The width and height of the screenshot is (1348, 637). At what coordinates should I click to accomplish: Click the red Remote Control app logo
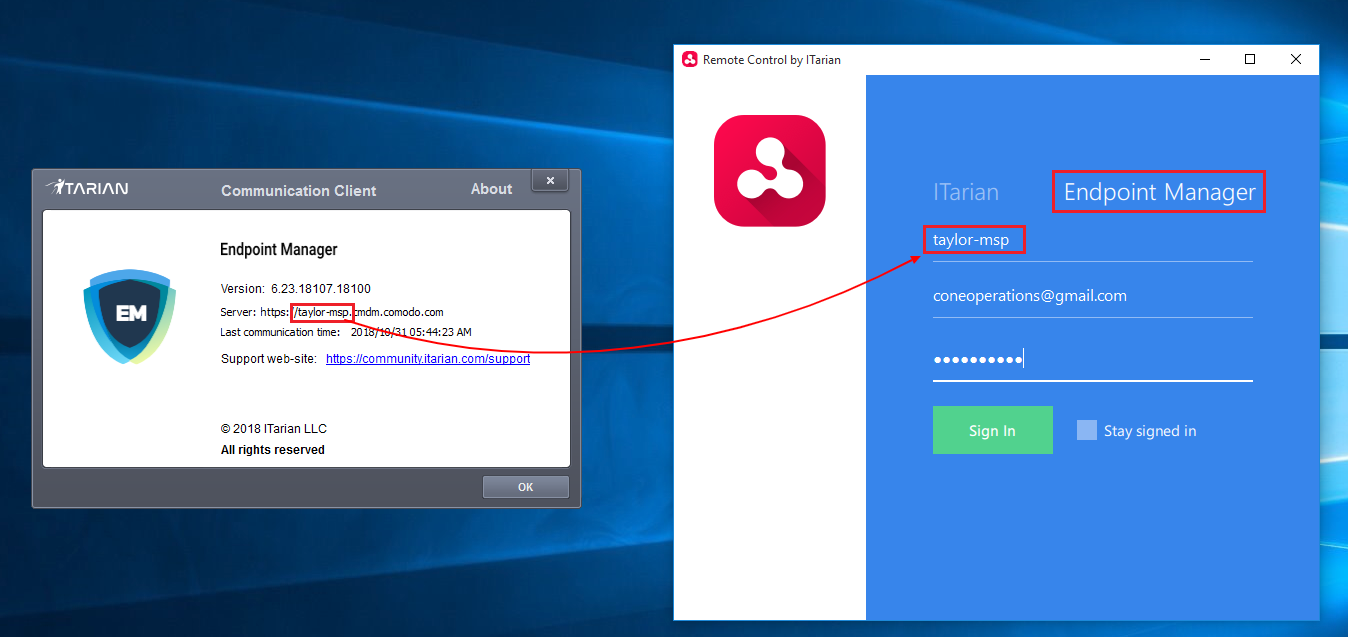point(769,171)
